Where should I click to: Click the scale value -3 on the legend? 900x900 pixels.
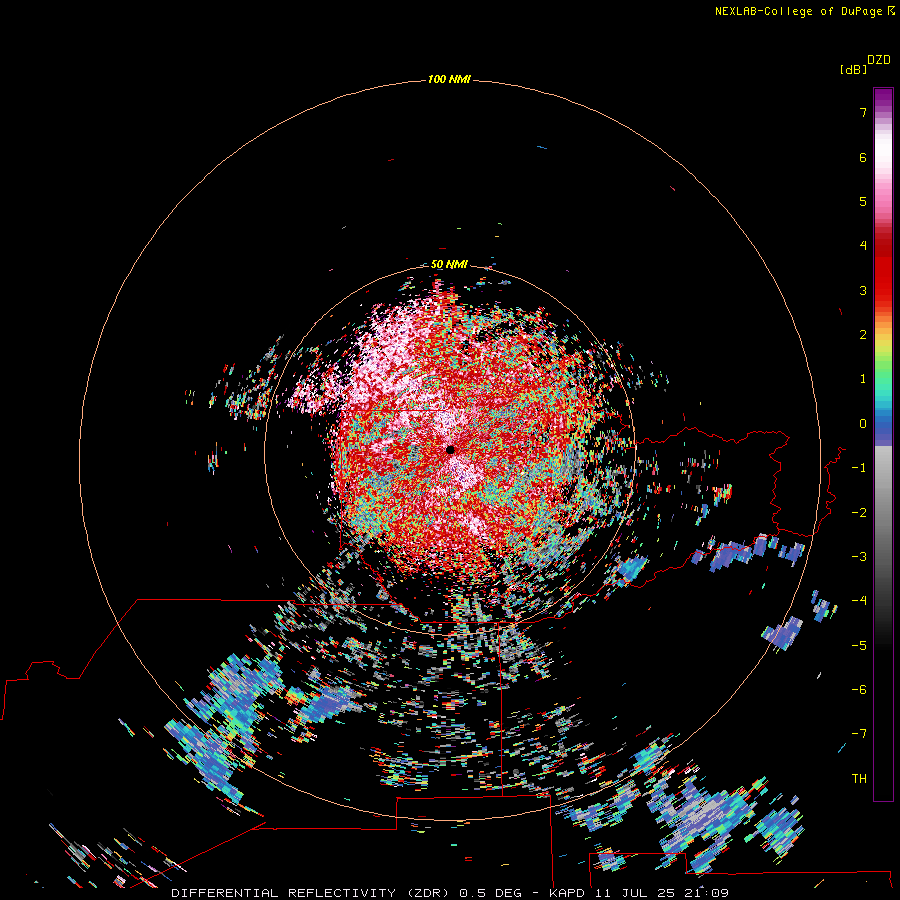pos(859,557)
